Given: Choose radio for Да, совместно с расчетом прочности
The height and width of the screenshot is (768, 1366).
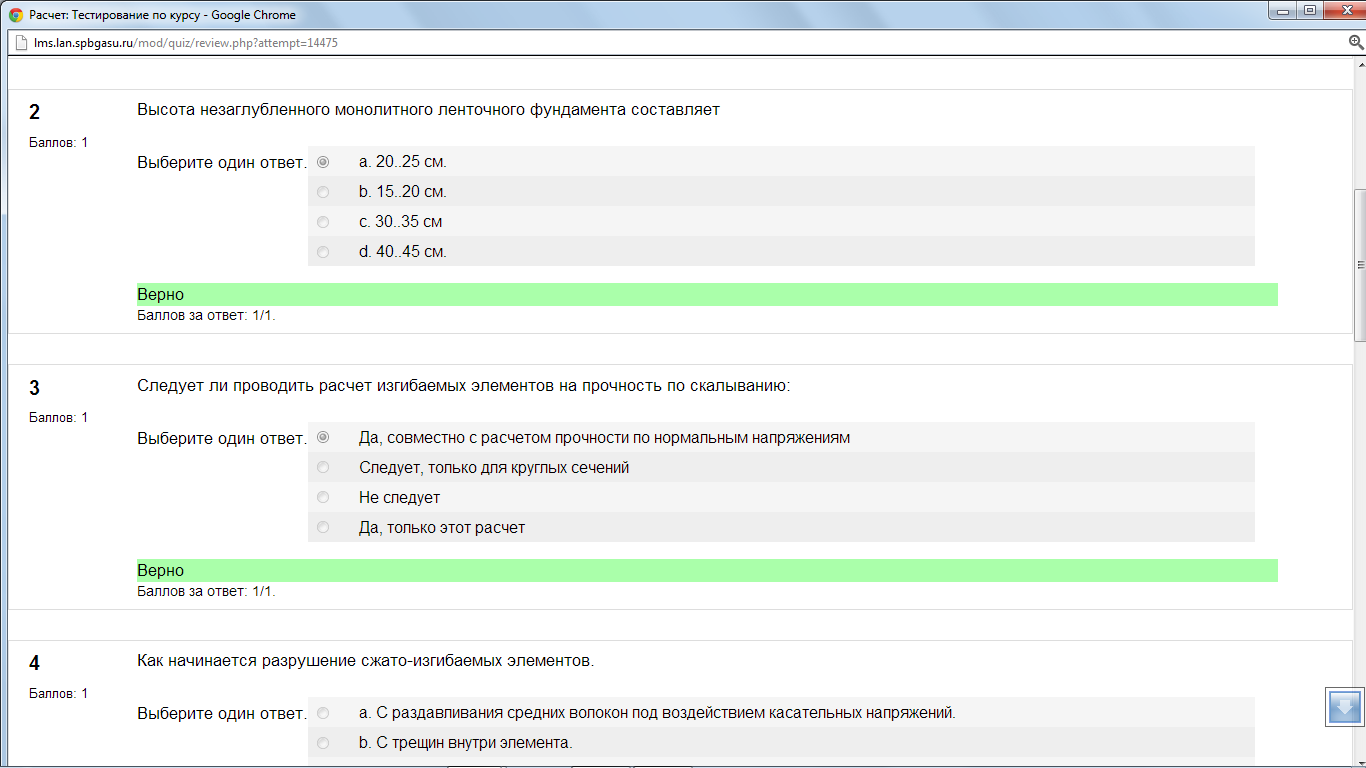Looking at the screenshot, I should pos(323,437).
